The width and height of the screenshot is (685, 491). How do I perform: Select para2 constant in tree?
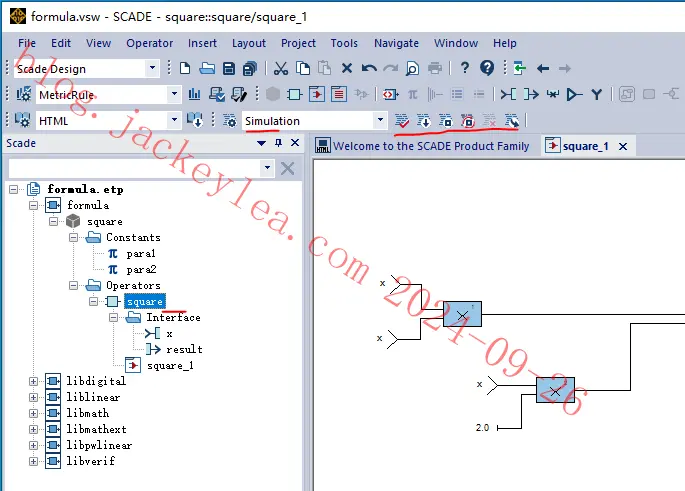[141, 270]
